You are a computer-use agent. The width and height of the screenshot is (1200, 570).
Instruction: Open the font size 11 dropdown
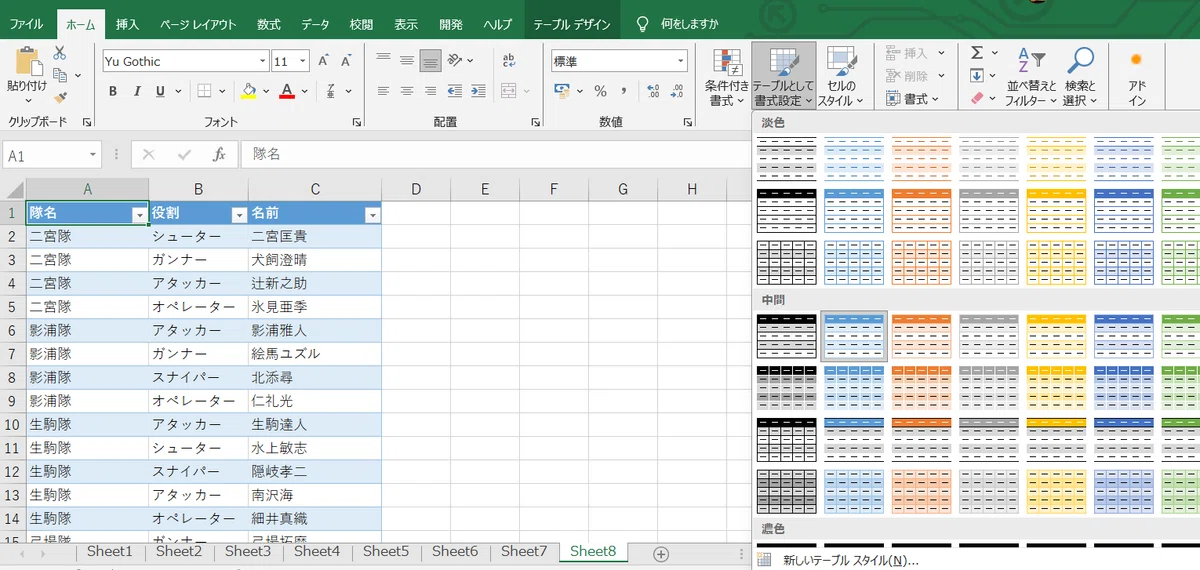click(x=303, y=61)
